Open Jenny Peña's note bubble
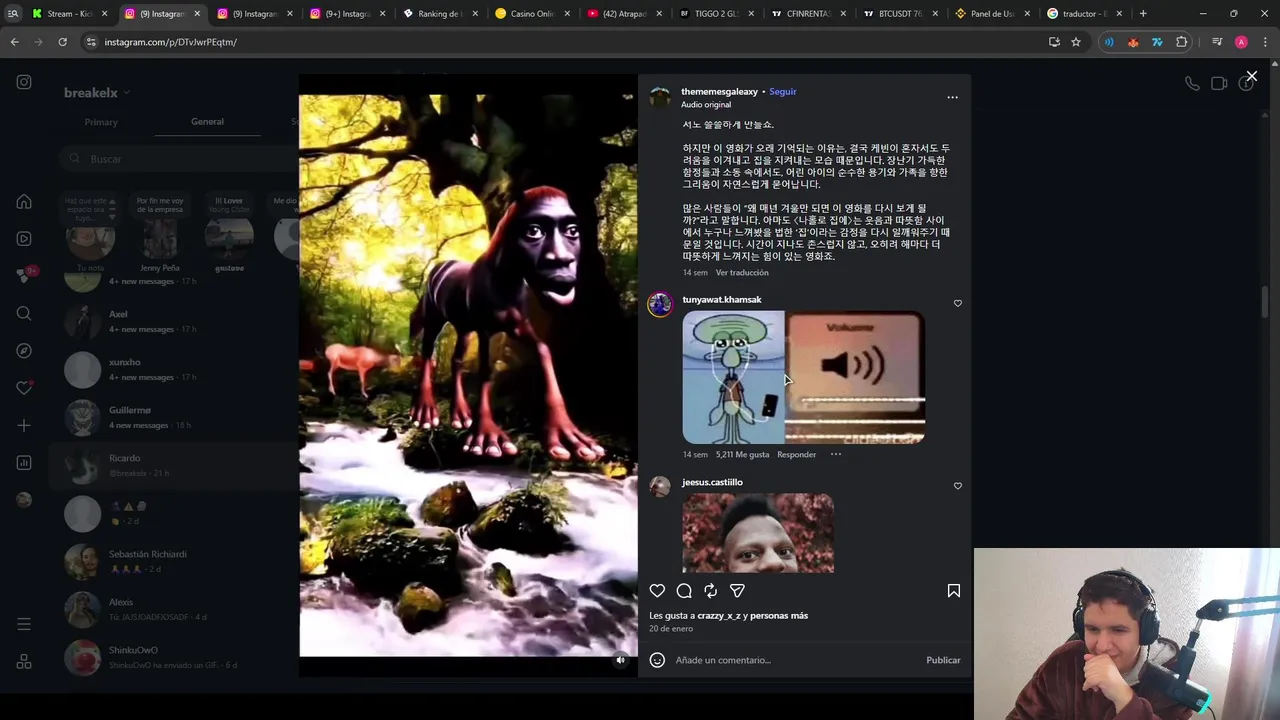 tap(160, 205)
